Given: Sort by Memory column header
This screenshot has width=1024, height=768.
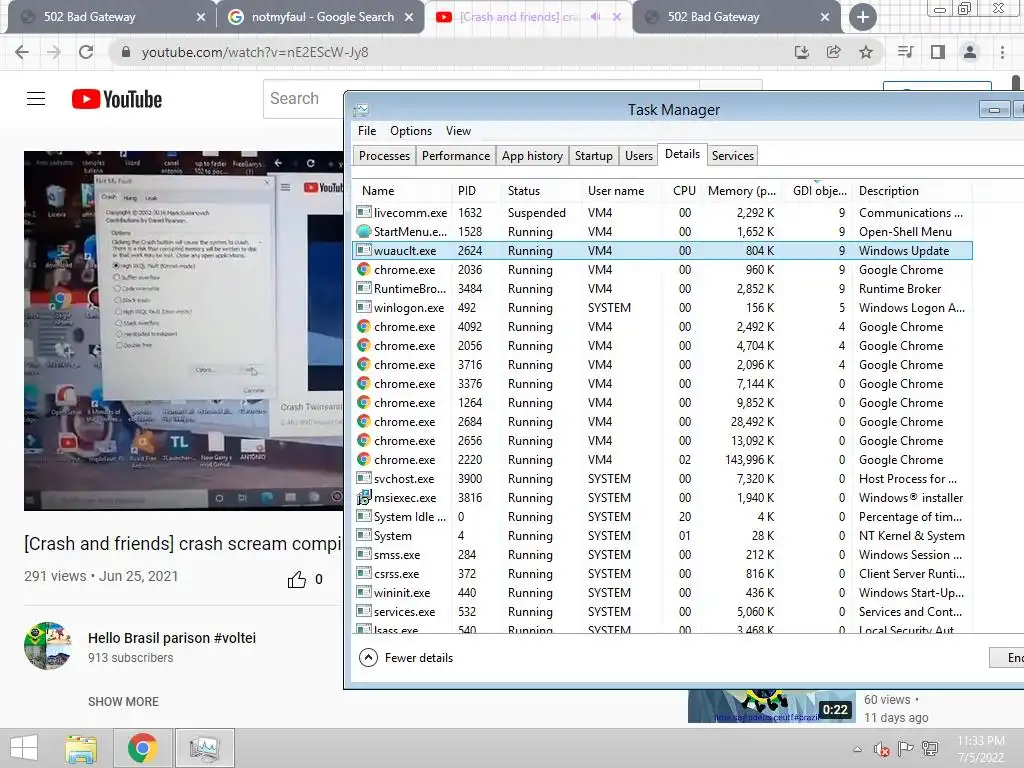Looking at the screenshot, I should pos(741,191).
